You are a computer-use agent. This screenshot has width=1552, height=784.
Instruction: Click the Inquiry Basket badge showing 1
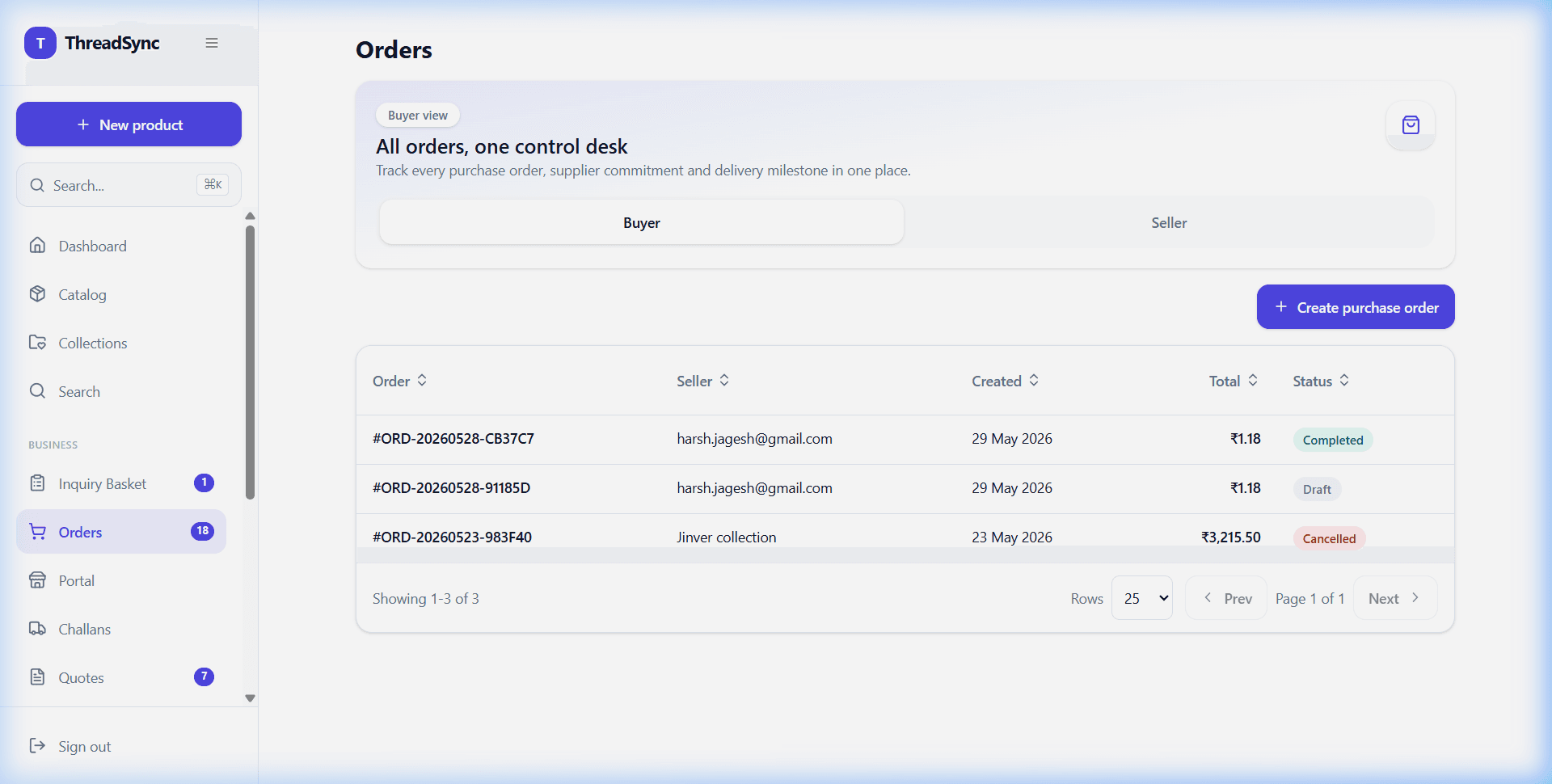click(204, 483)
